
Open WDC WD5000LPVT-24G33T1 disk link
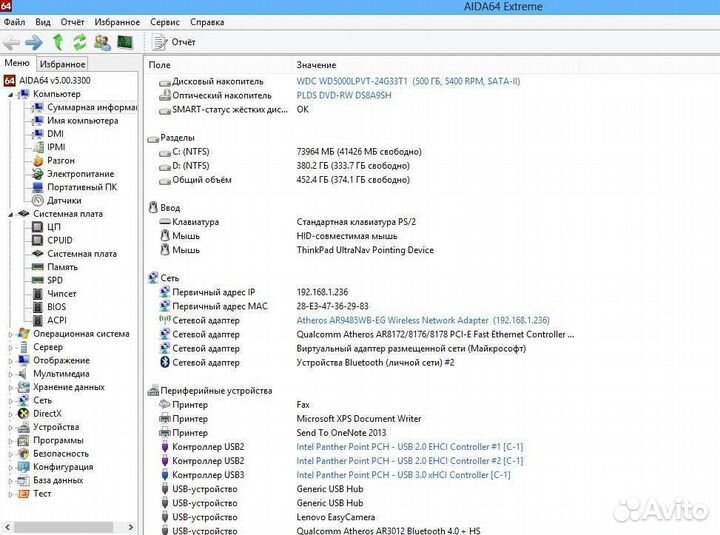[408, 81]
